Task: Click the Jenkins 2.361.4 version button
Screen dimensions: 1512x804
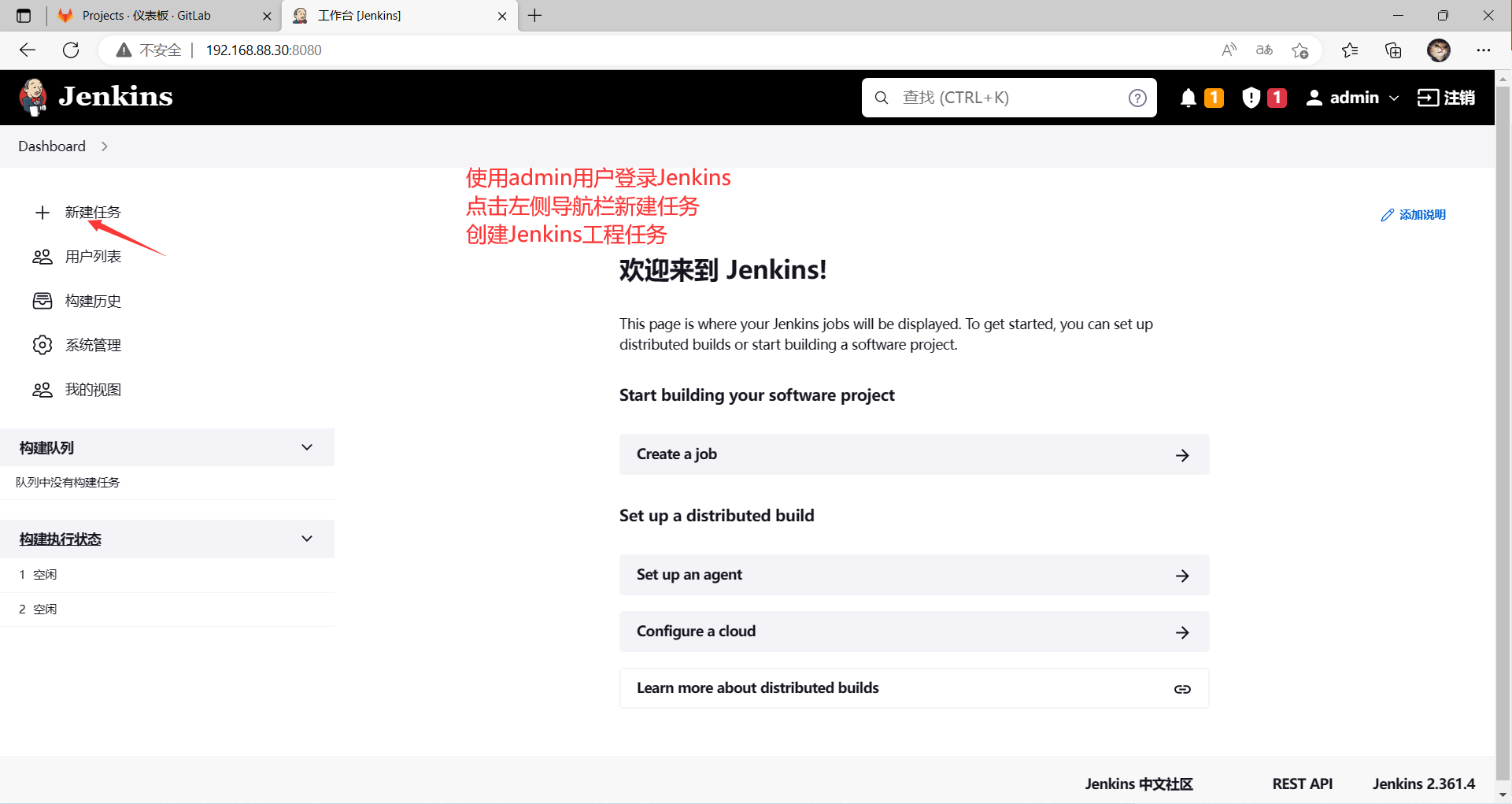Action: [x=1424, y=784]
